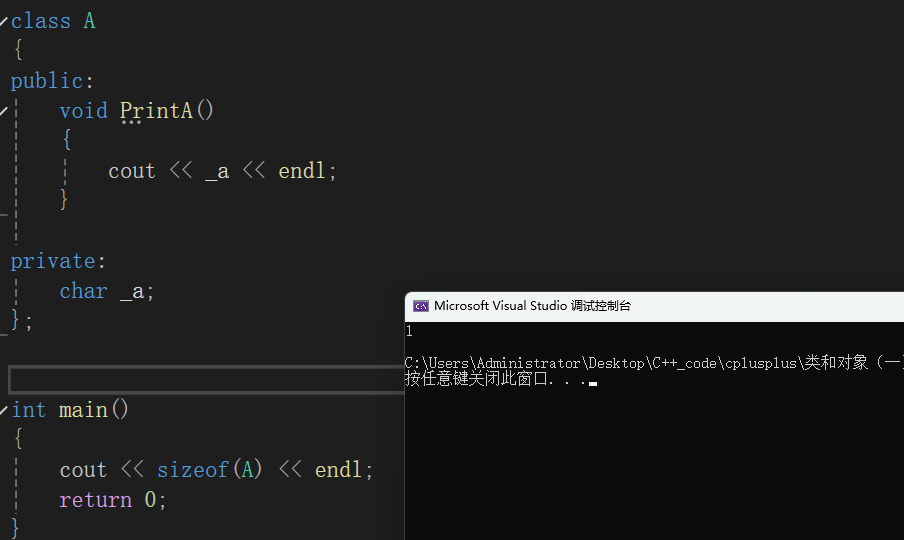Click the 'public:' access specifier
This screenshot has height=540, width=904.
[52, 81]
